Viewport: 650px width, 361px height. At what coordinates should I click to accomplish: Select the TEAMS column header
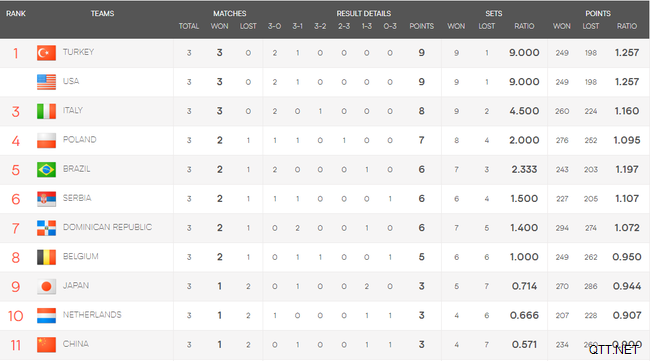pos(102,14)
